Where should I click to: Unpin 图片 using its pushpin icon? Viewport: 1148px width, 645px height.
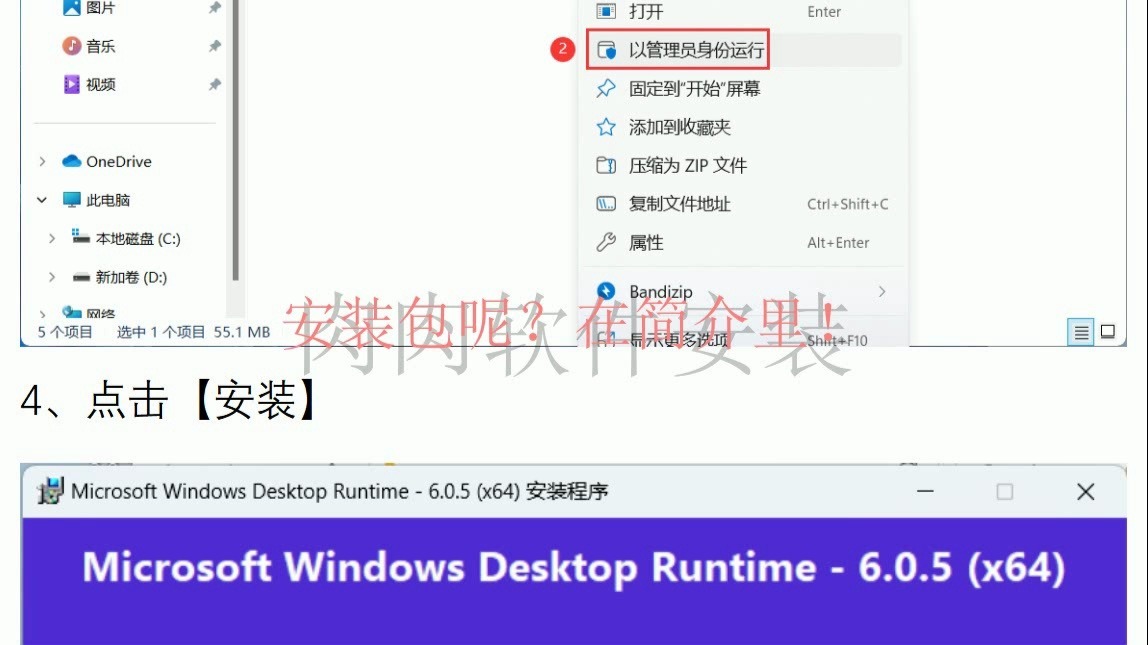213,7
